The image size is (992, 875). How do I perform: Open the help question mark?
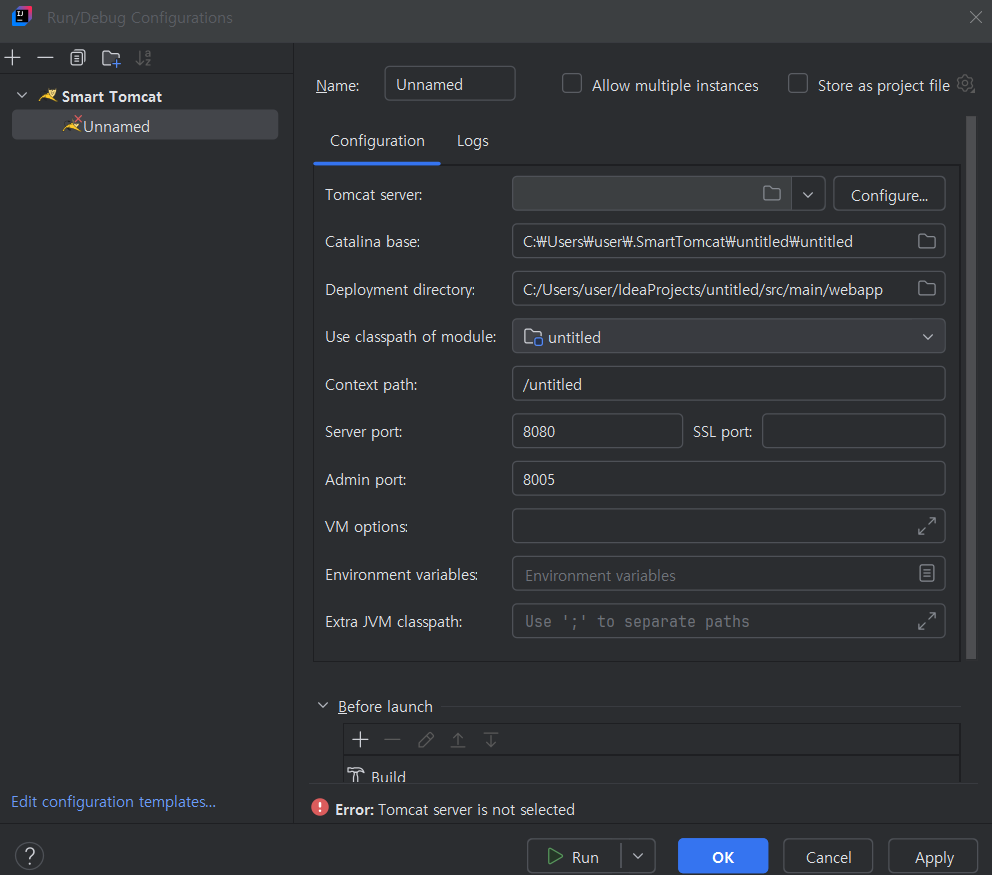(x=29, y=856)
